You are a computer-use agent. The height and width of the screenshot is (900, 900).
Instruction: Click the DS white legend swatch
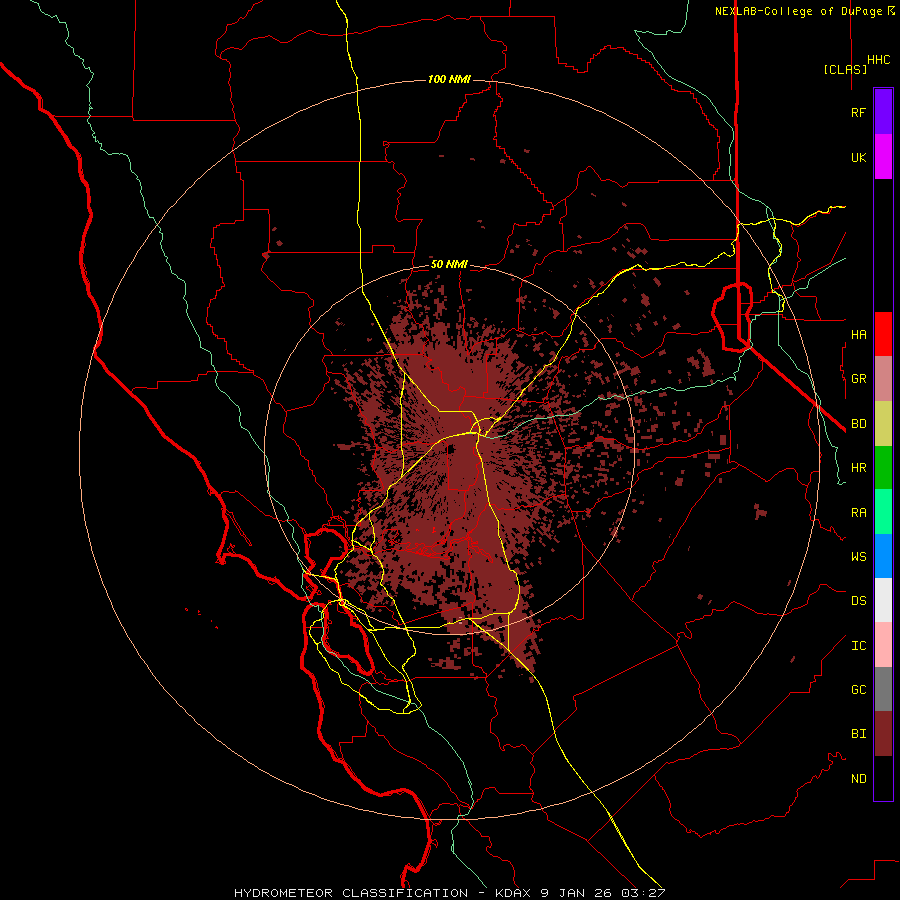pyautogui.click(x=883, y=600)
